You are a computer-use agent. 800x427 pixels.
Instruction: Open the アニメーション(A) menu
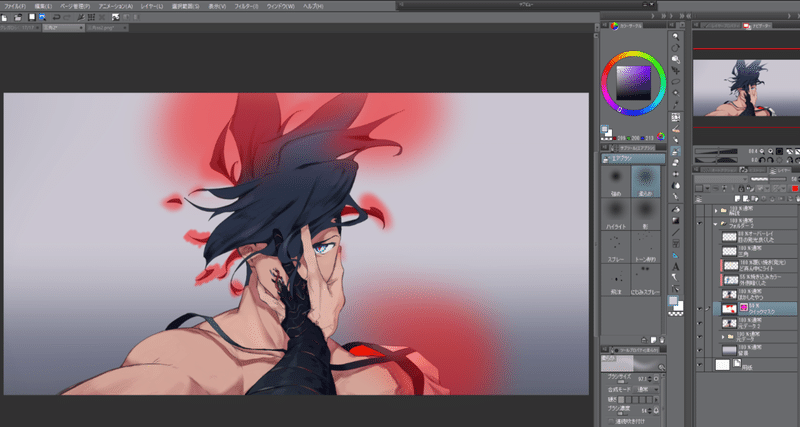tap(116, 6)
